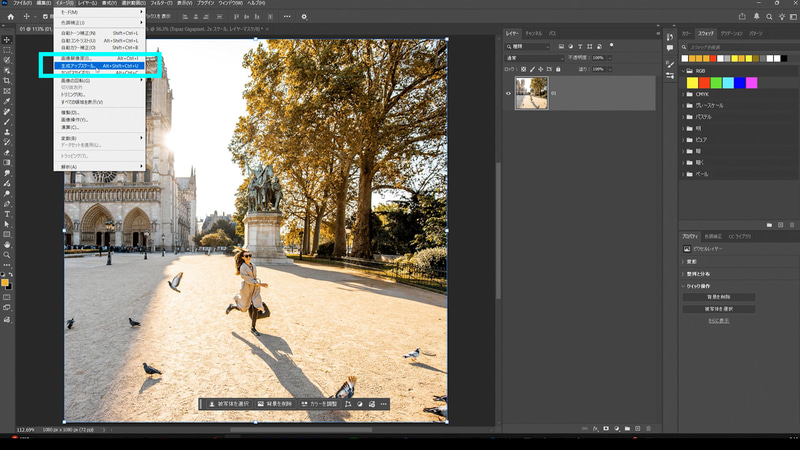Viewport: 800px width, 450px height.
Task: Select the Lasso tool
Action: (7, 60)
